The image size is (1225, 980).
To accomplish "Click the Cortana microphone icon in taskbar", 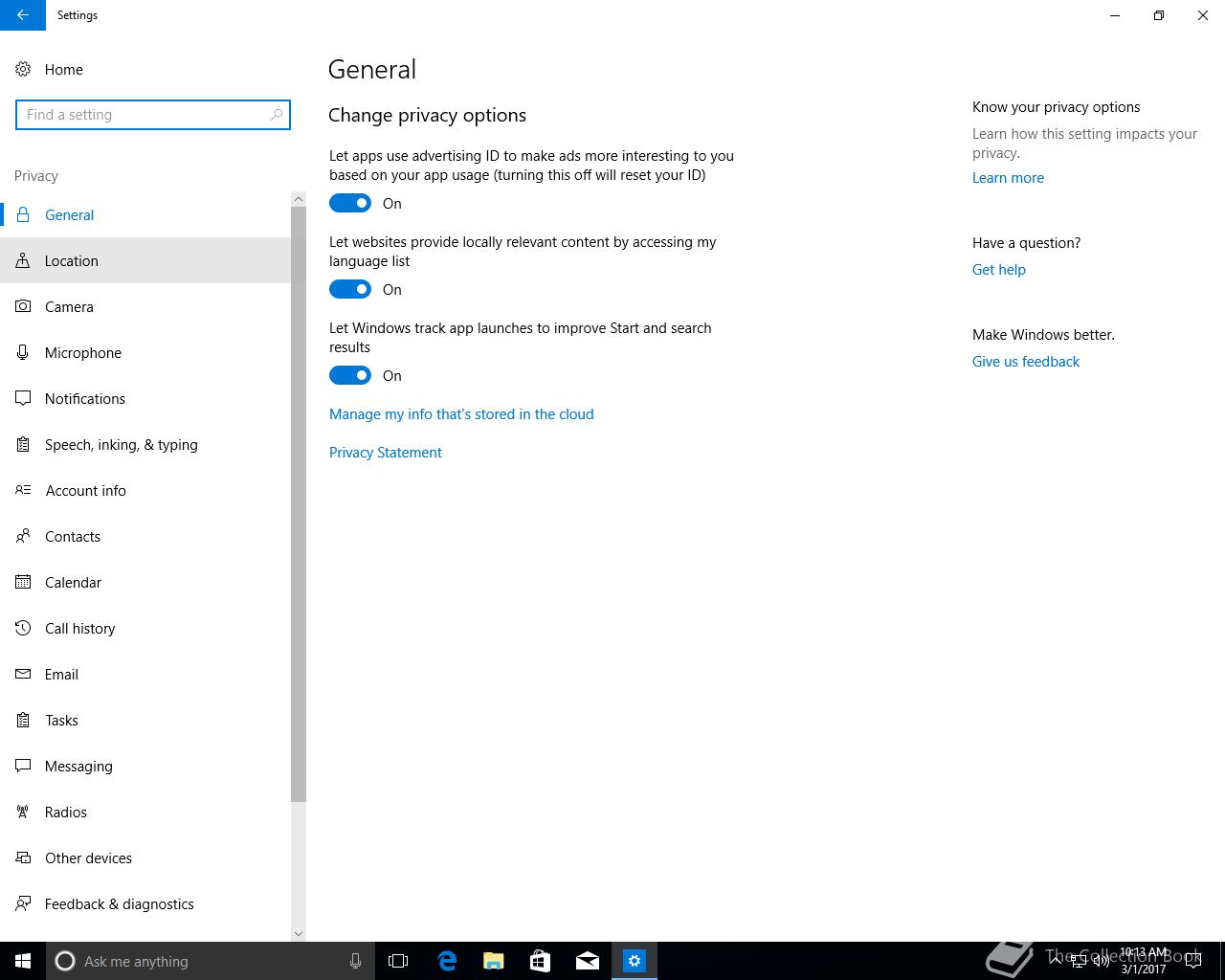I will 355,961.
